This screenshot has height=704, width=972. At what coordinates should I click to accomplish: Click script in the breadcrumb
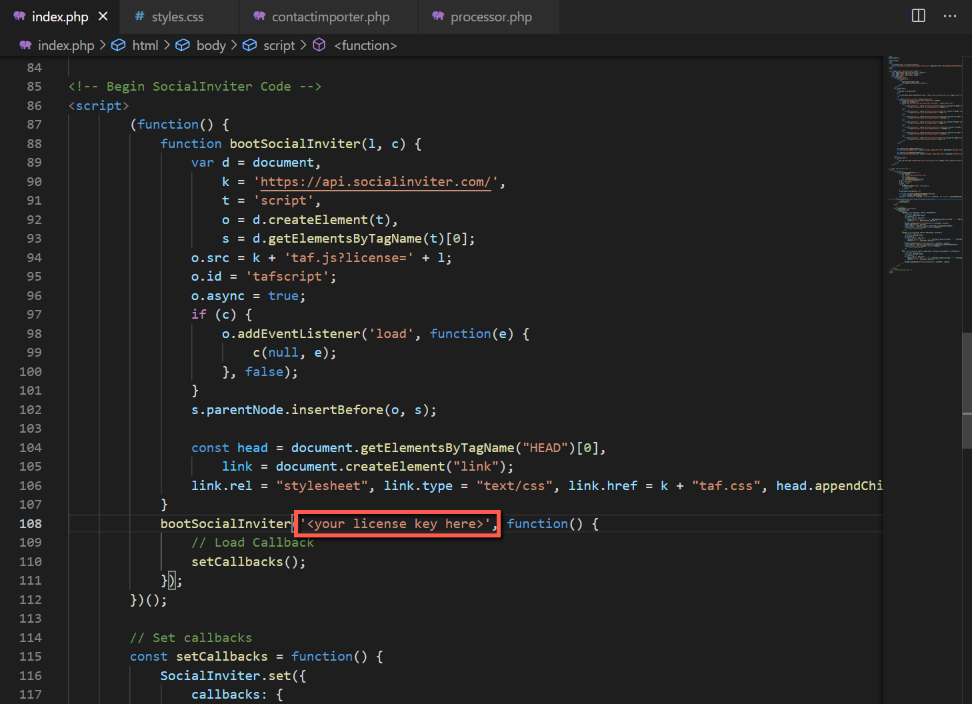pyautogui.click(x=279, y=45)
